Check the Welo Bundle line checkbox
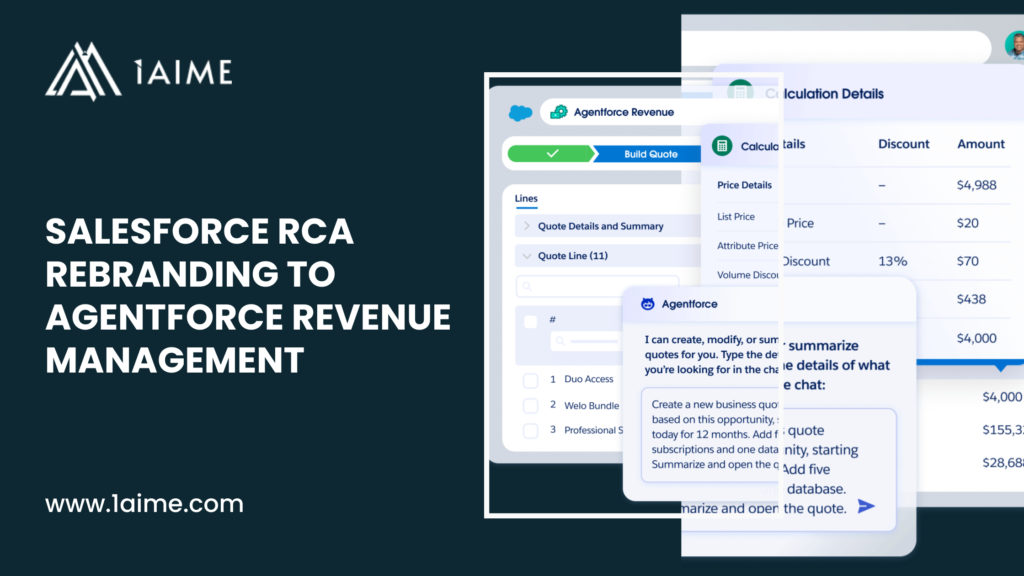 [x=530, y=405]
